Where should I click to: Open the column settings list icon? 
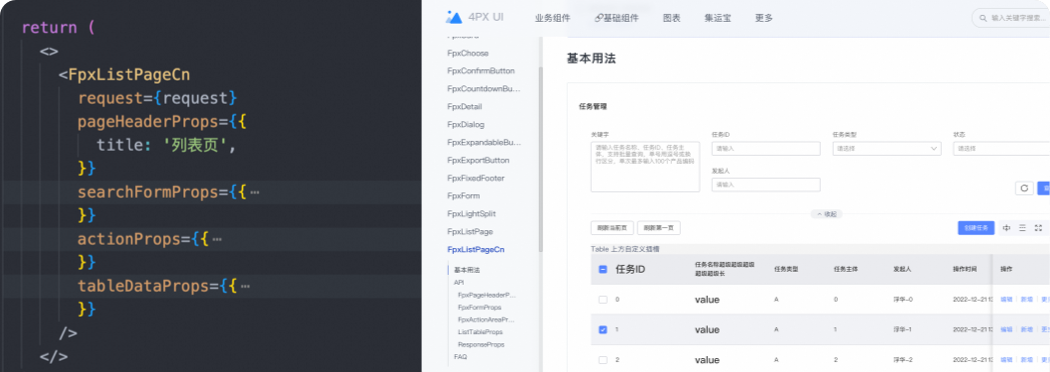tap(1023, 228)
